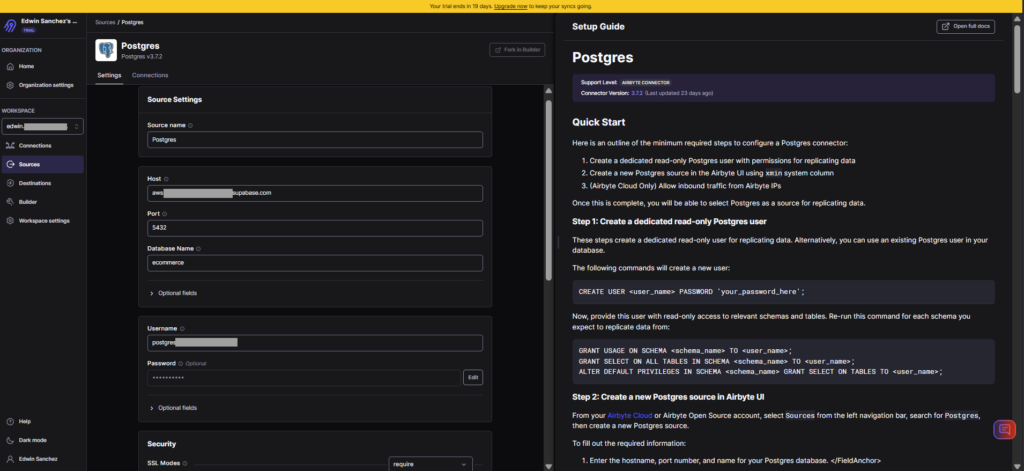The image size is (1024, 471).
Task: Click the Fork in Builder button
Action: coord(517,50)
